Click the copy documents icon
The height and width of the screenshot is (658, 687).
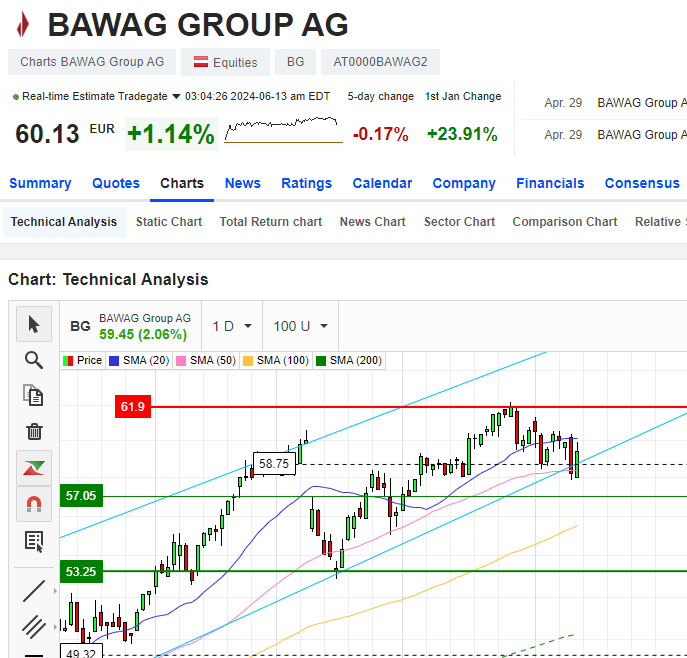34,396
